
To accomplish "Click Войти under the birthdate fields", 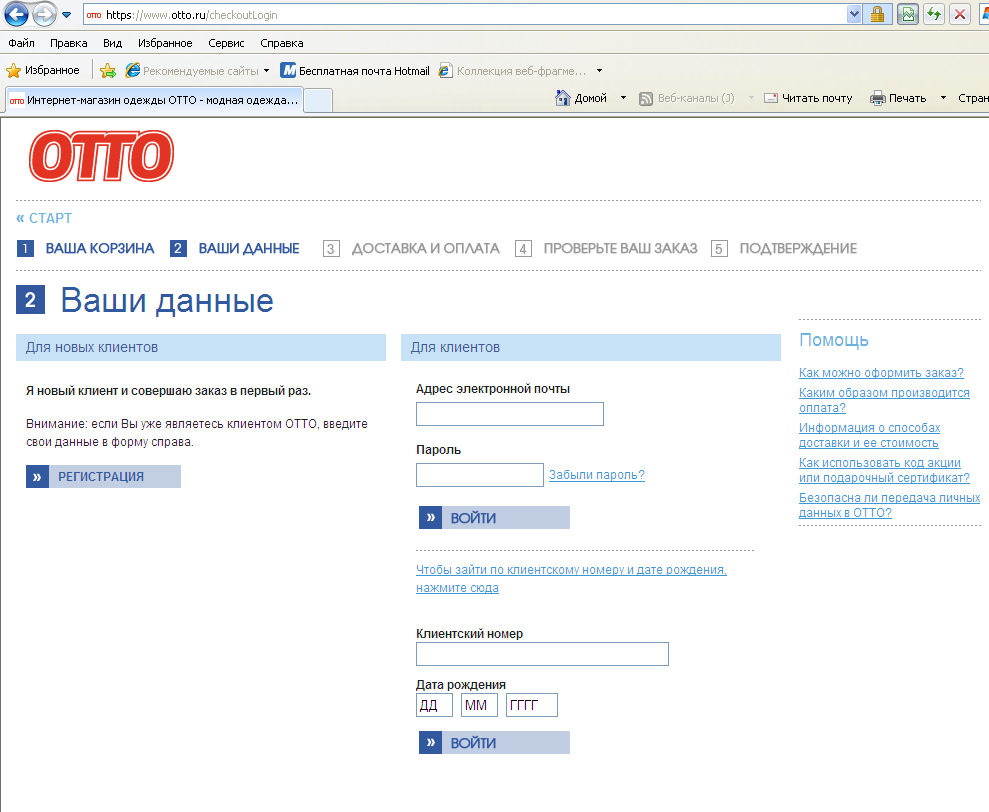I will (x=494, y=743).
